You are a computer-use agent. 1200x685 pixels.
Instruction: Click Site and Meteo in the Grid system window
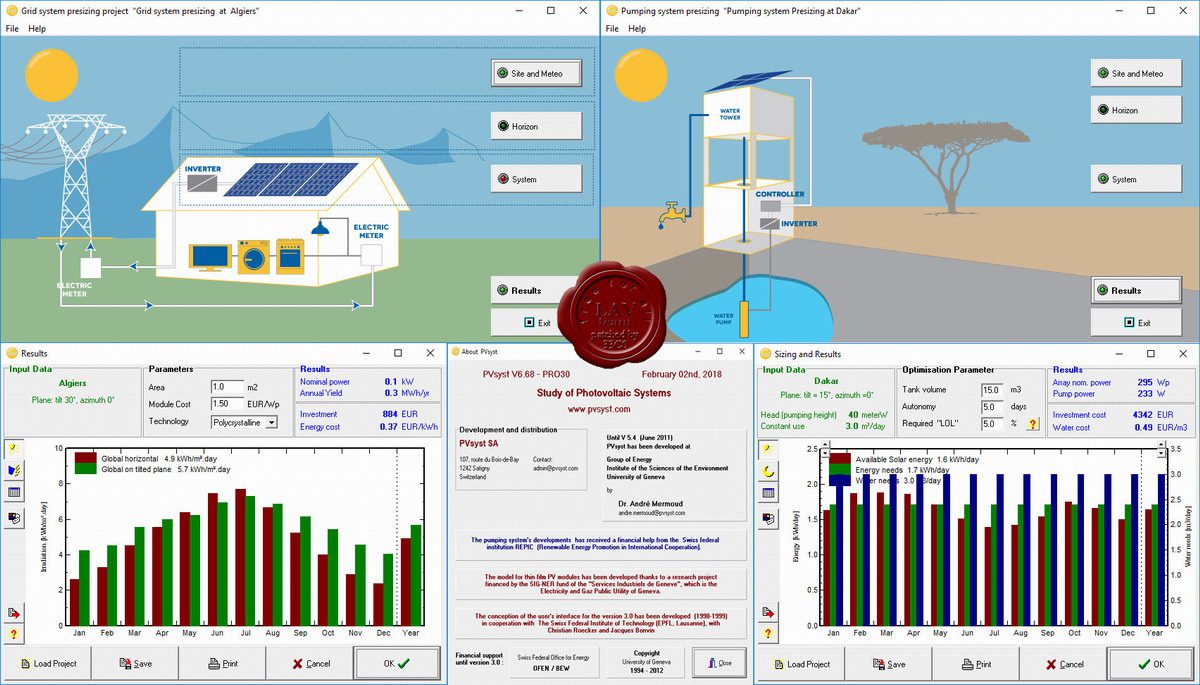(x=536, y=73)
